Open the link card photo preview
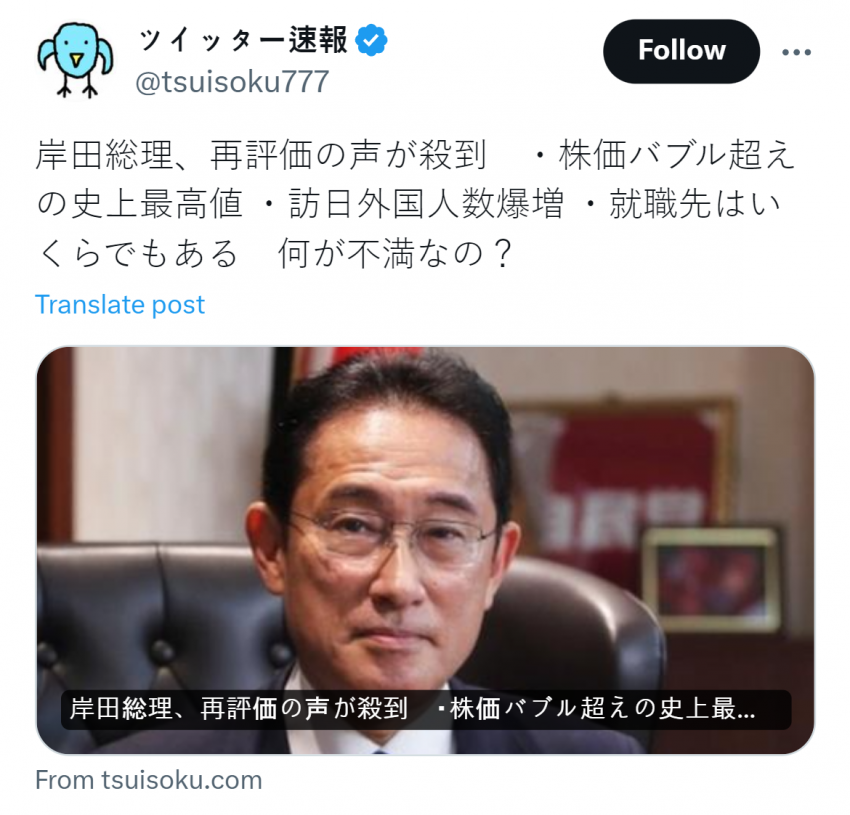Screen dimensions: 850x815 point(426,550)
